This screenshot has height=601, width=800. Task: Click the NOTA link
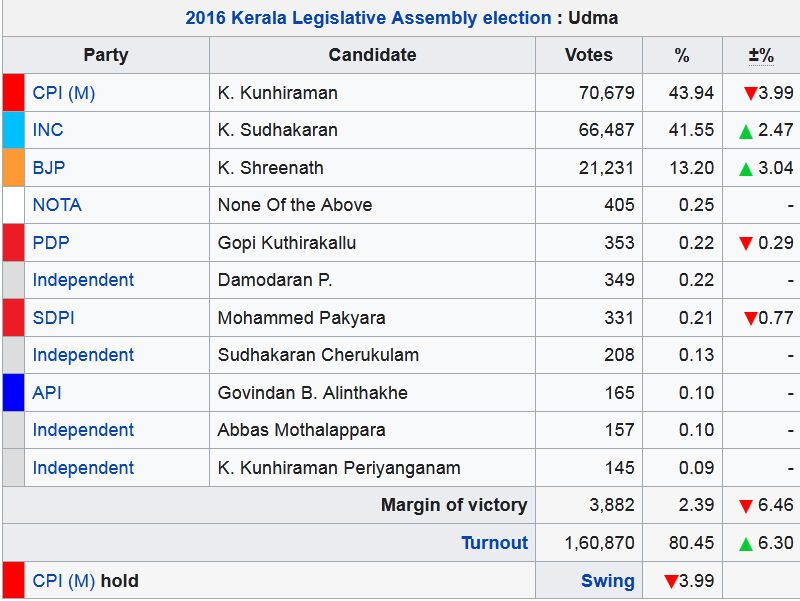point(57,205)
